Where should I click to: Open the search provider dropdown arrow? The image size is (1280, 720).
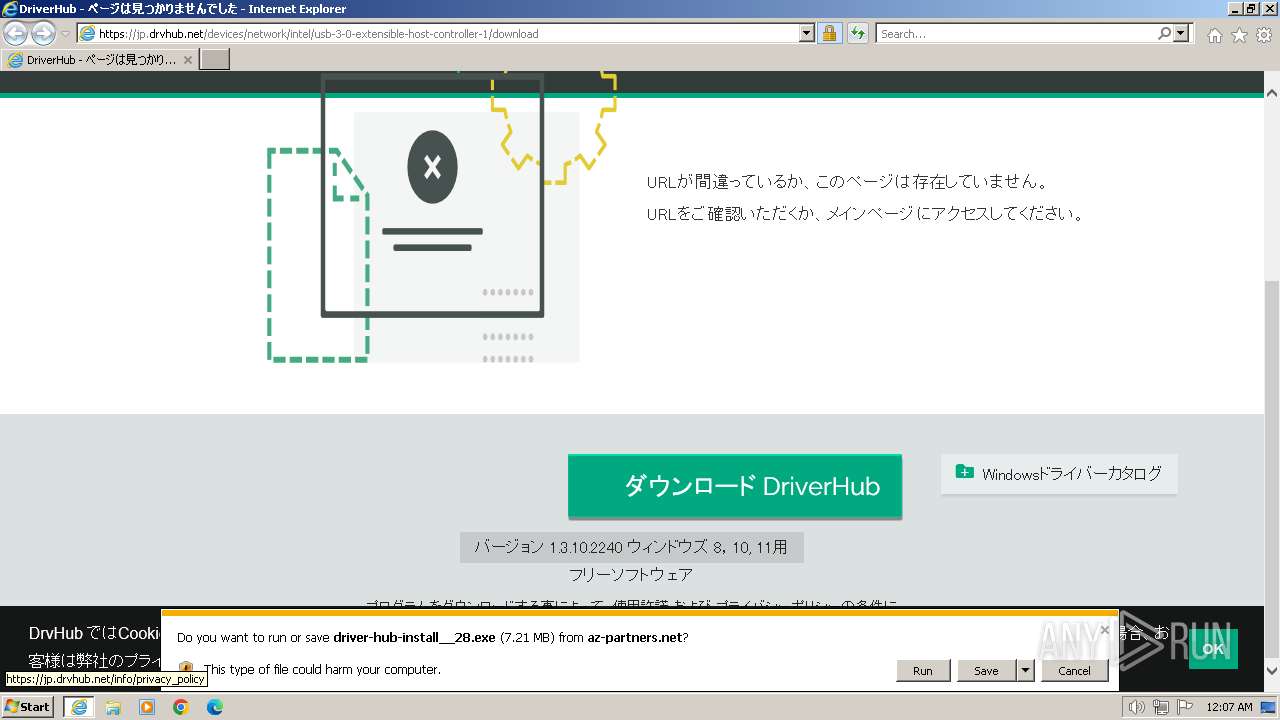click(1182, 33)
